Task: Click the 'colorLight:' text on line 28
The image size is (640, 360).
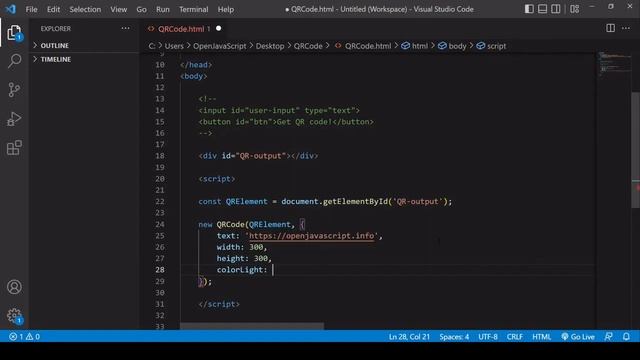Action: pos(242,270)
